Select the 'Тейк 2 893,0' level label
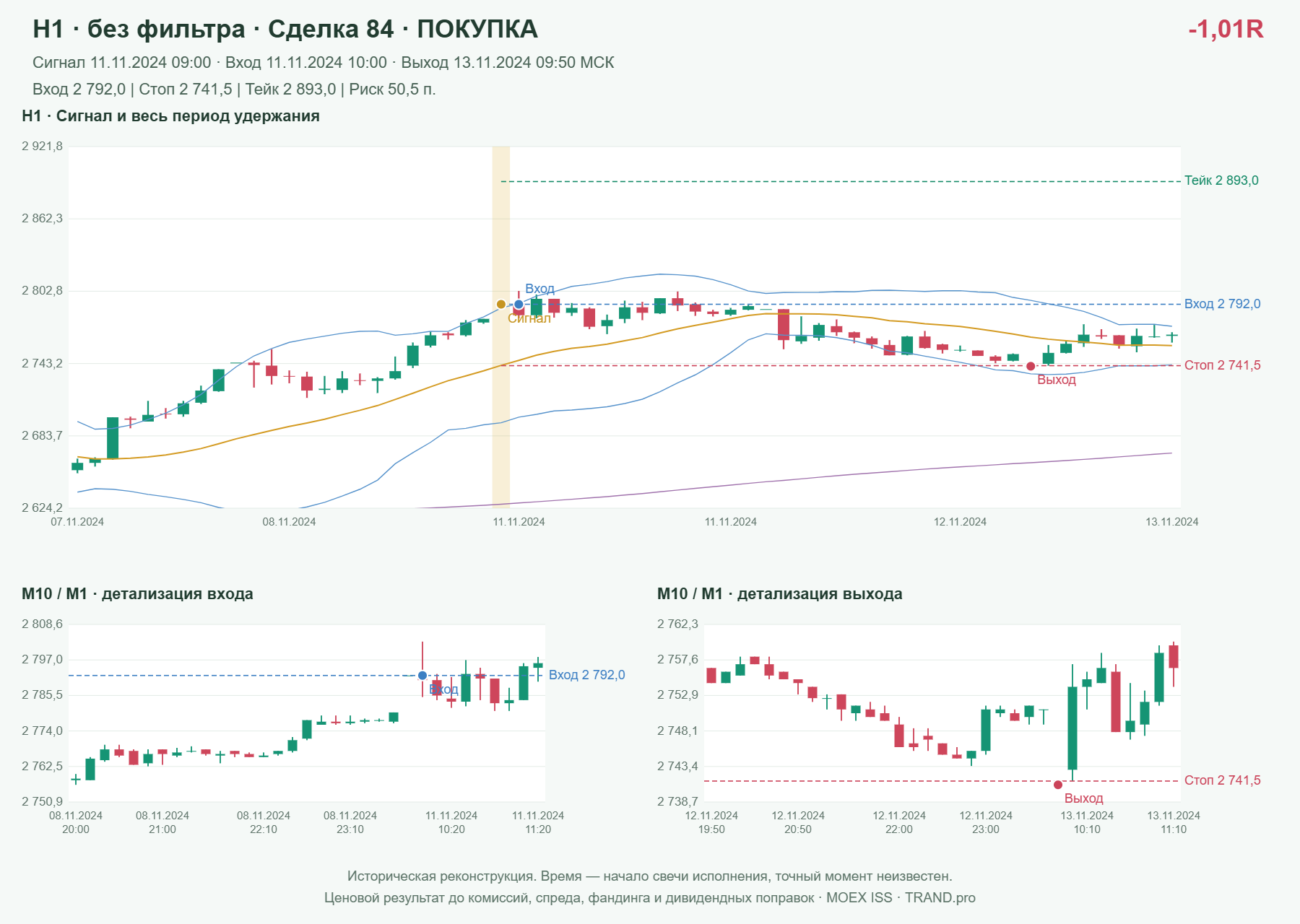 (x=1221, y=180)
